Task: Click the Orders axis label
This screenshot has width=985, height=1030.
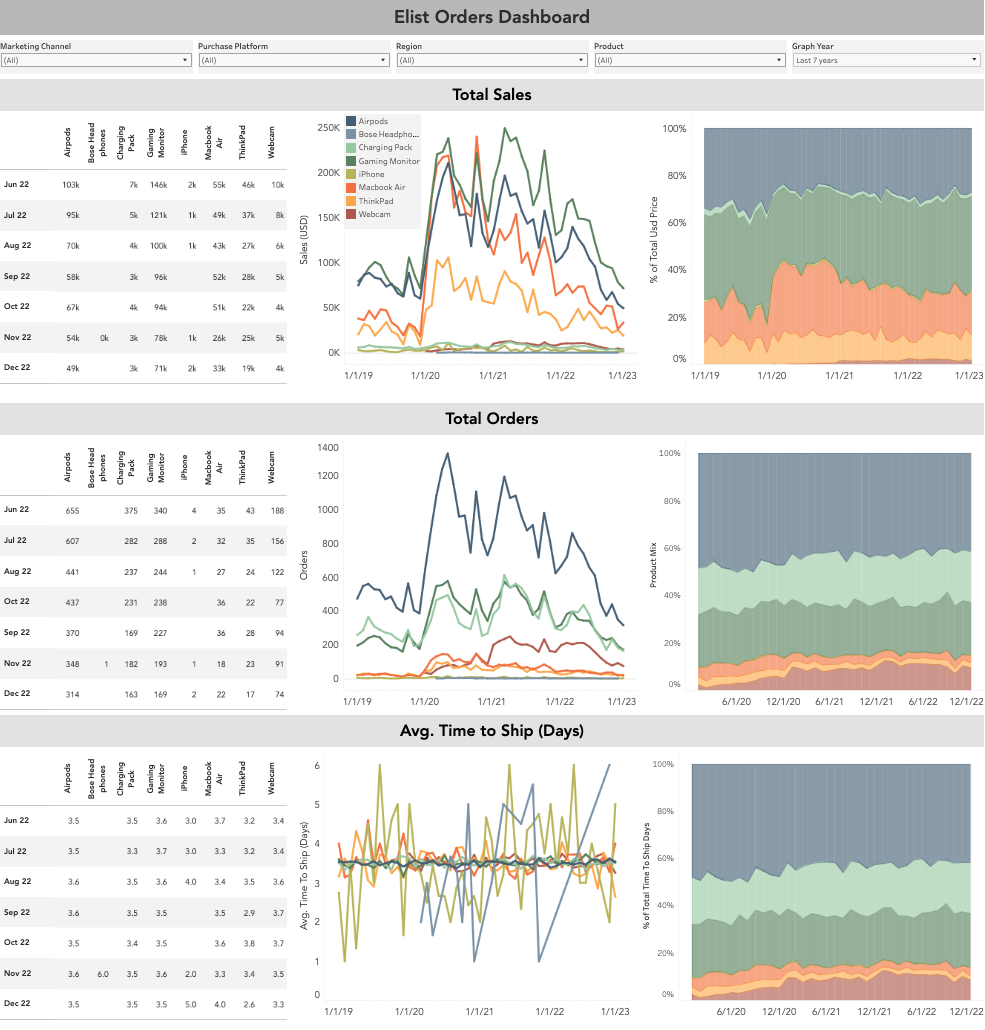Action: [304, 565]
